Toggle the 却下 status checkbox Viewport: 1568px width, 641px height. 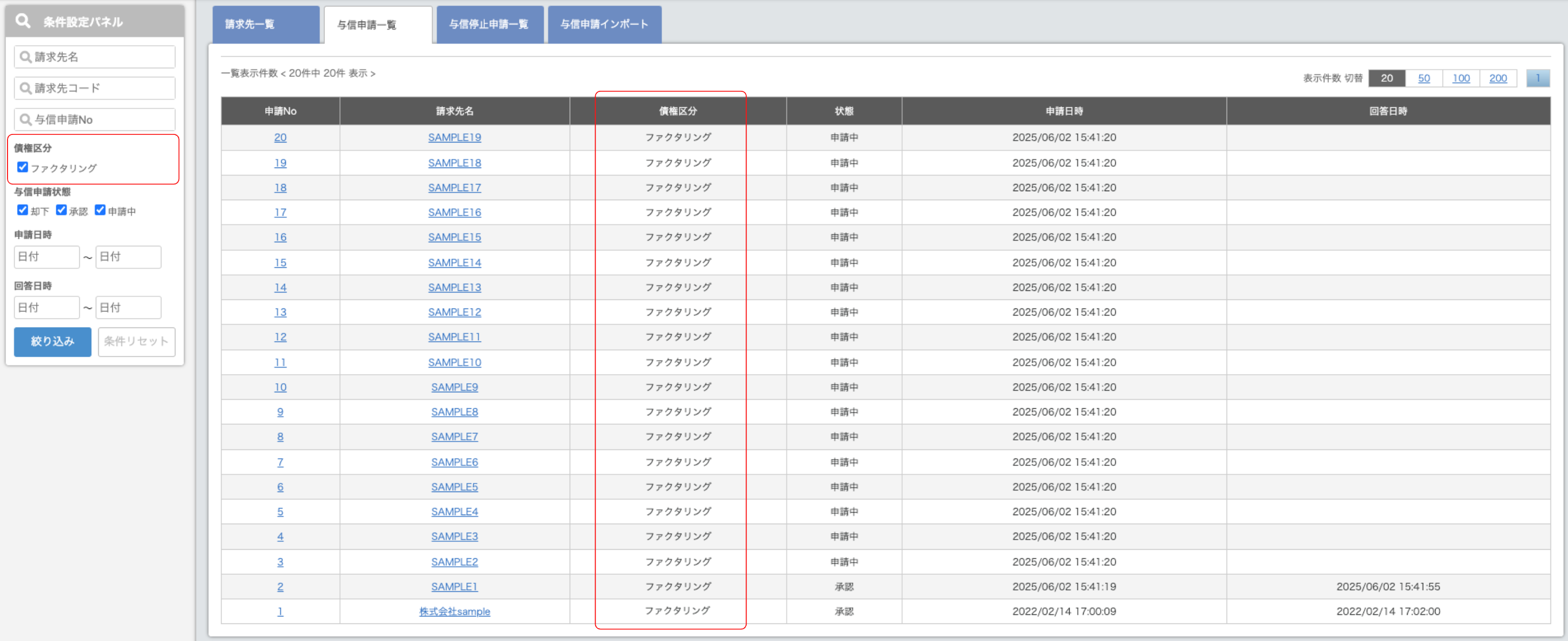coord(23,210)
